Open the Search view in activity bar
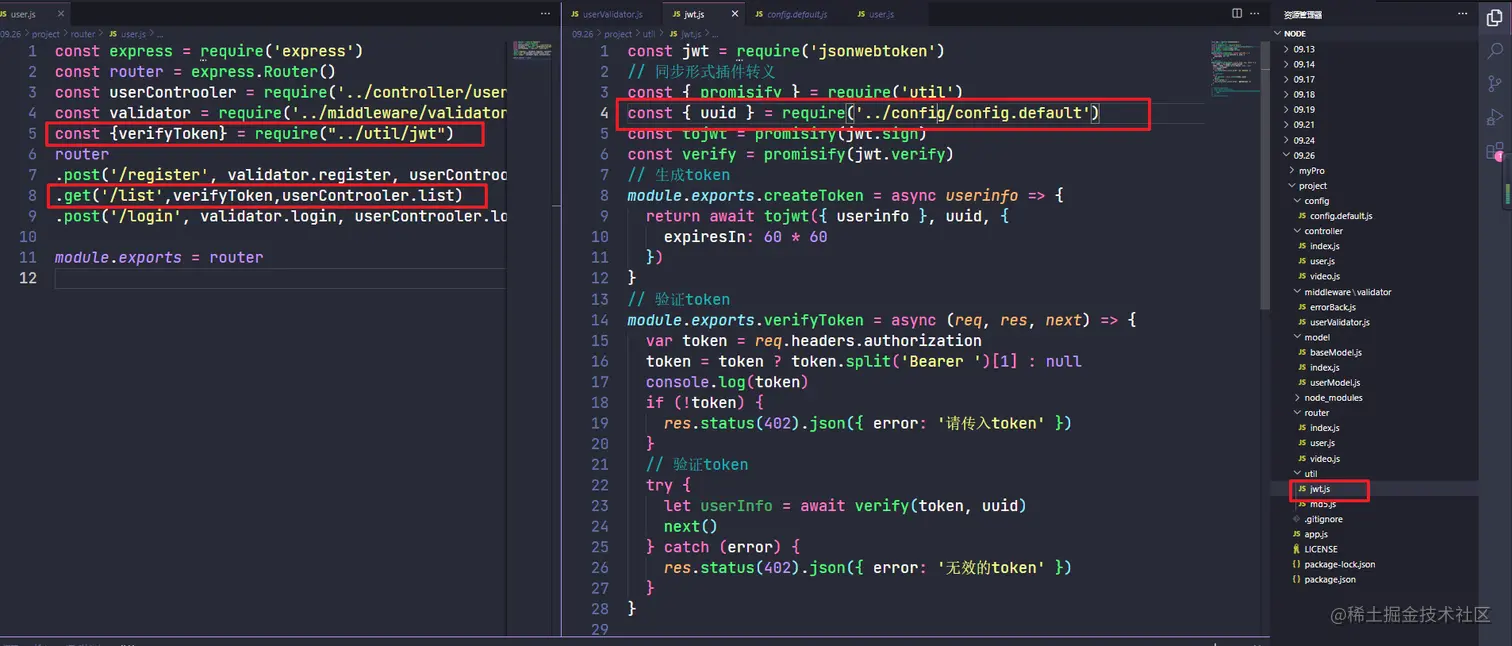The height and width of the screenshot is (646, 1512). 1494,50
